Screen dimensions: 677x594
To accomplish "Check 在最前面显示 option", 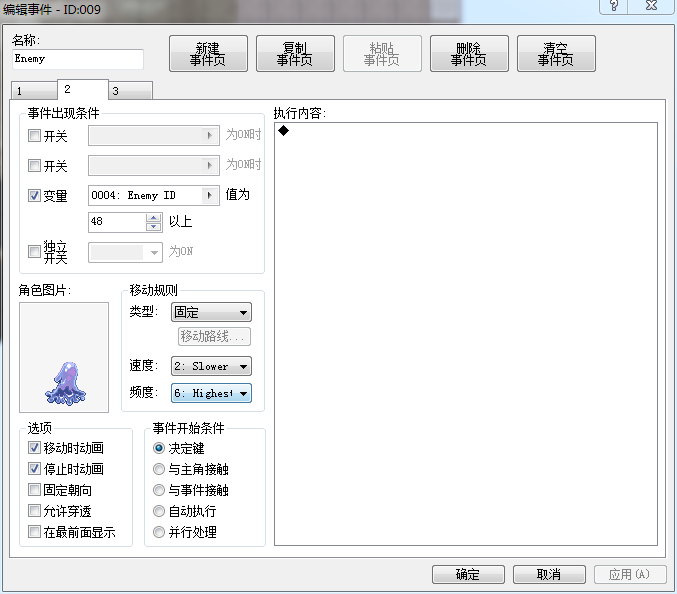I will pos(34,531).
